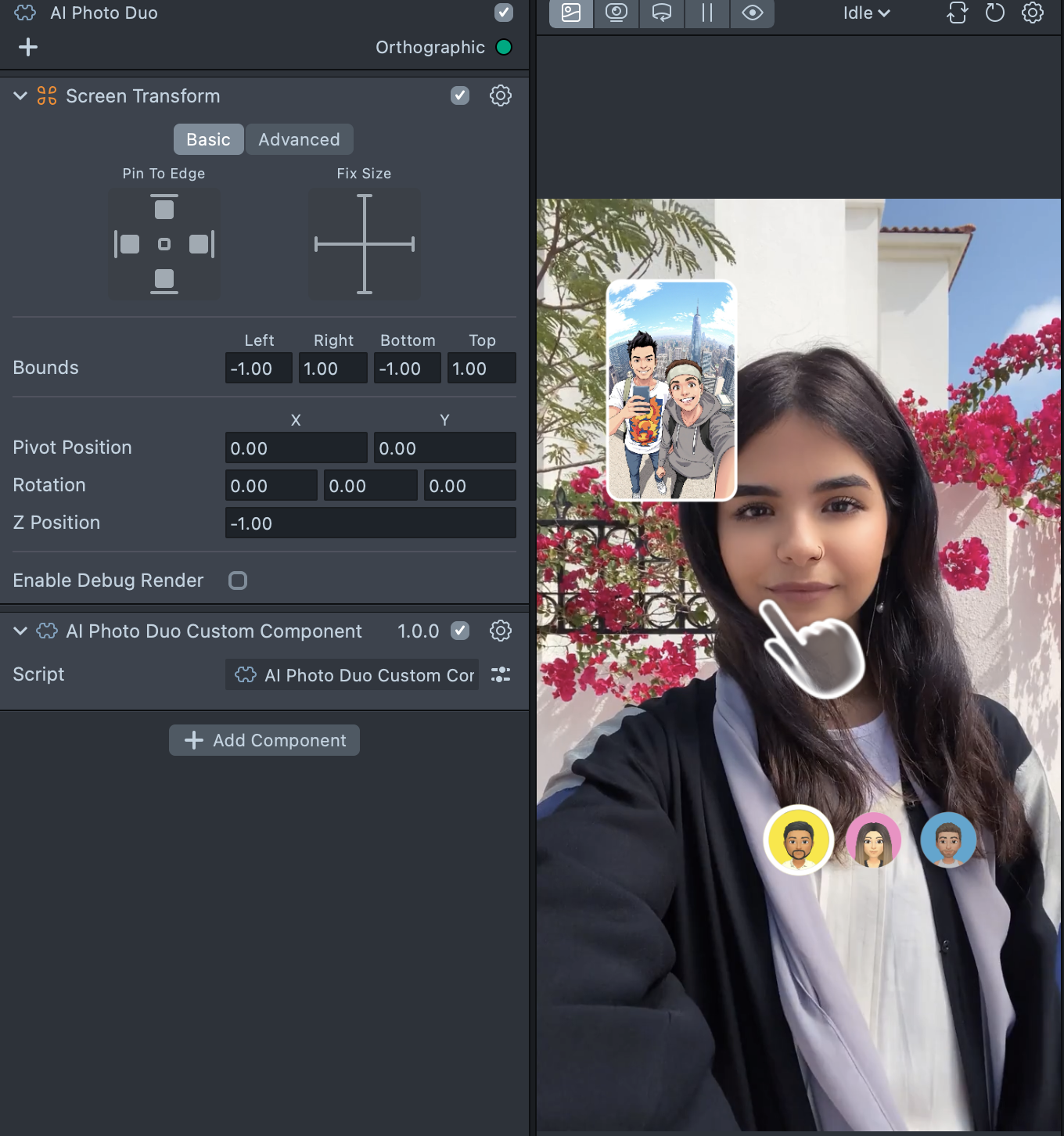Switch to the Advanced tab
The height and width of the screenshot is (1136, 1064).
pos(300,139)
